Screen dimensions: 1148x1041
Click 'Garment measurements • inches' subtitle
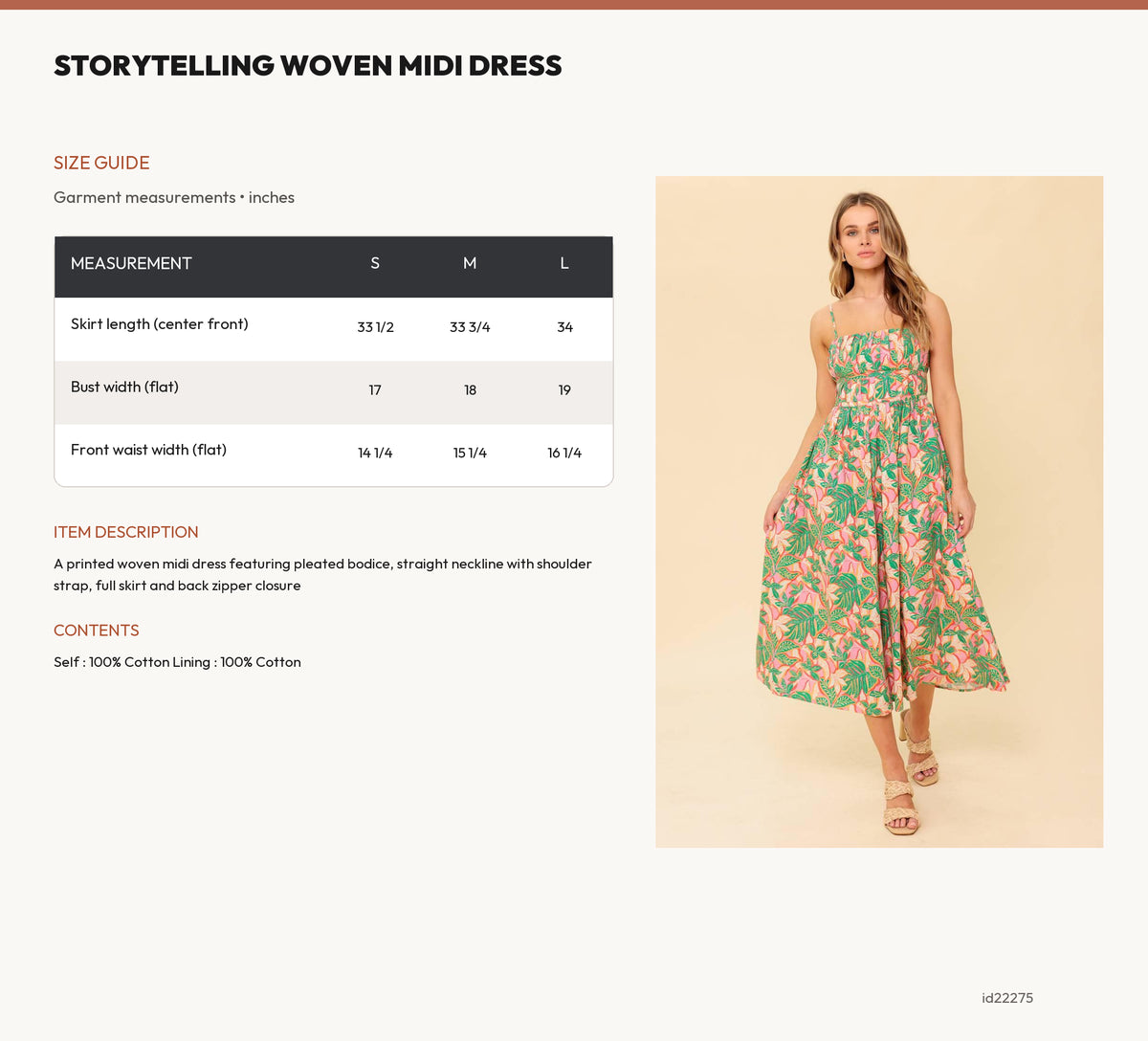click(x=174, y=197)
